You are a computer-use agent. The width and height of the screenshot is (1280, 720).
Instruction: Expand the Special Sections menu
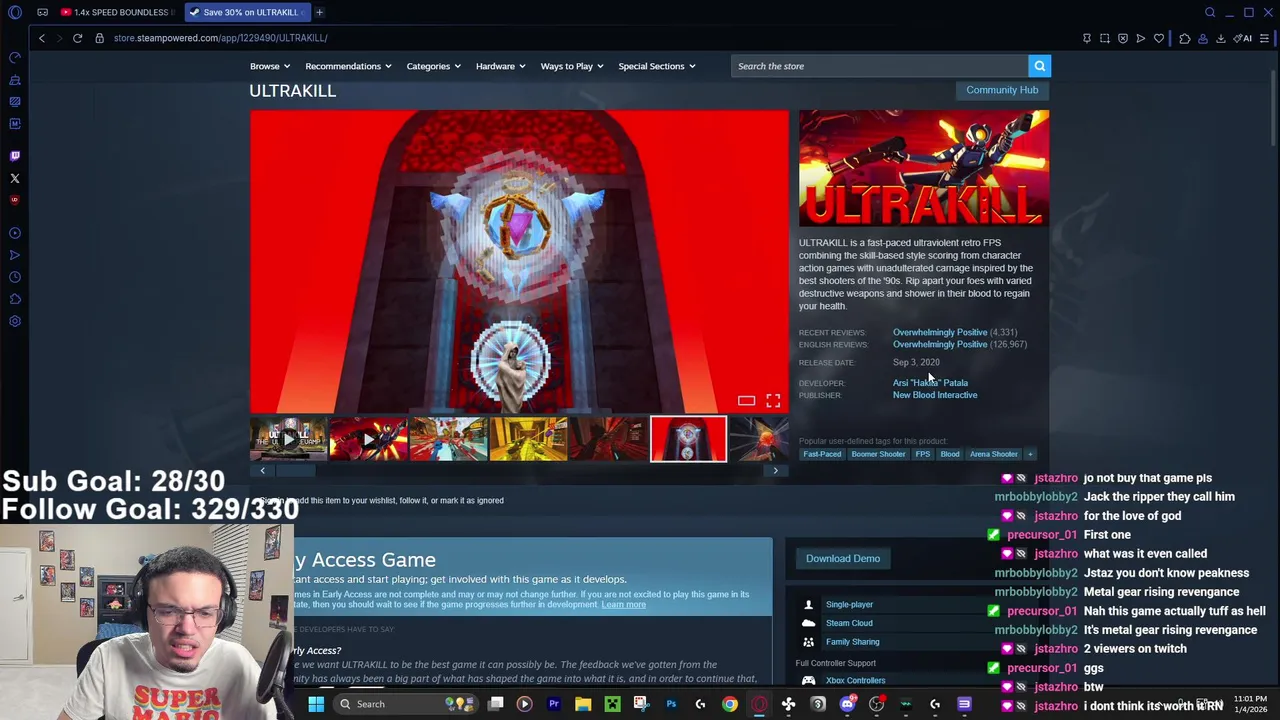pyautogui.click(x=657, y=66)
